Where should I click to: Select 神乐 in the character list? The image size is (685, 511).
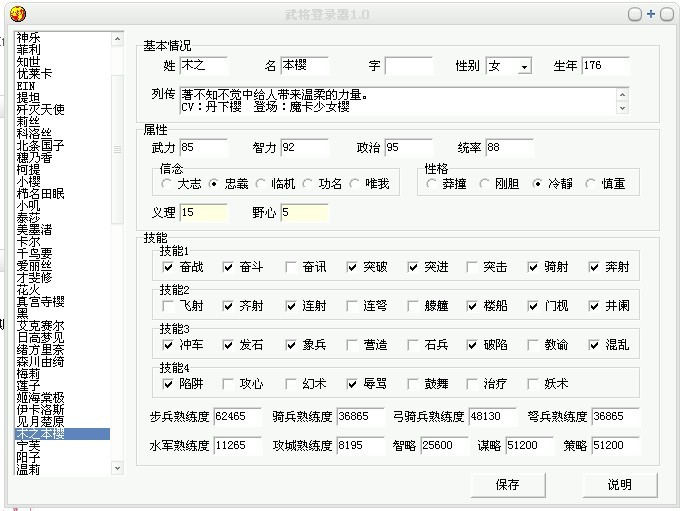pyautogui.click(x=30, y=37)
